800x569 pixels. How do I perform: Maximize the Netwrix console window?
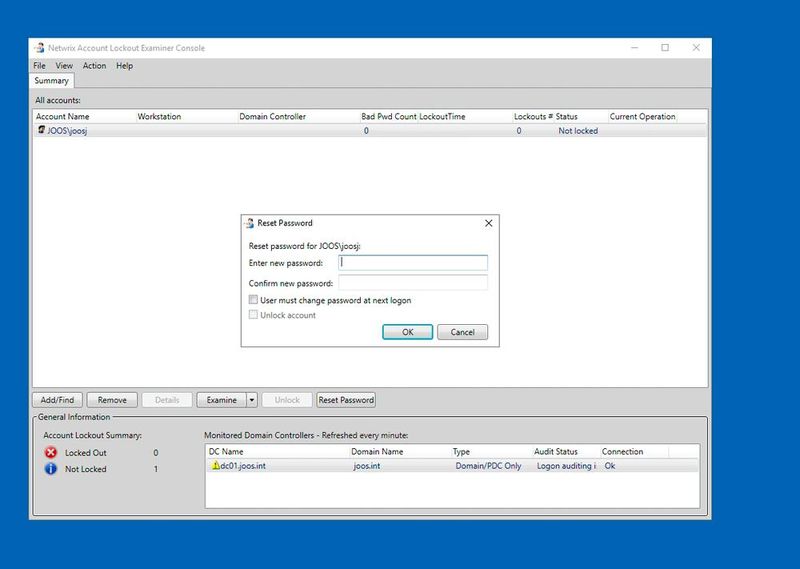tap(665, 47)
